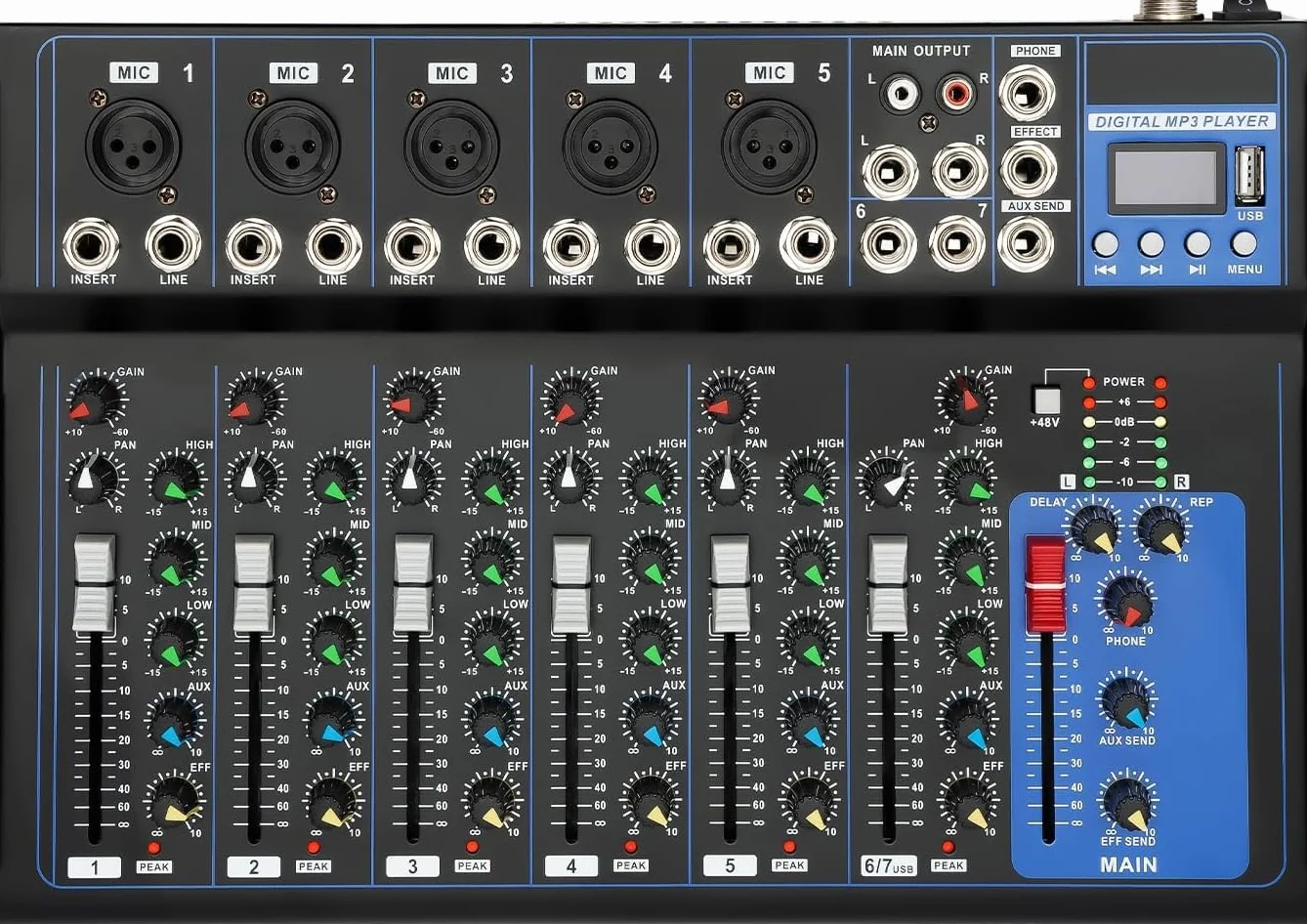Click the channel 6/7 PEAK indicator LED
Image resolution: width=1307 pixels, height=924 pixels.
click(x=948, y=848)
